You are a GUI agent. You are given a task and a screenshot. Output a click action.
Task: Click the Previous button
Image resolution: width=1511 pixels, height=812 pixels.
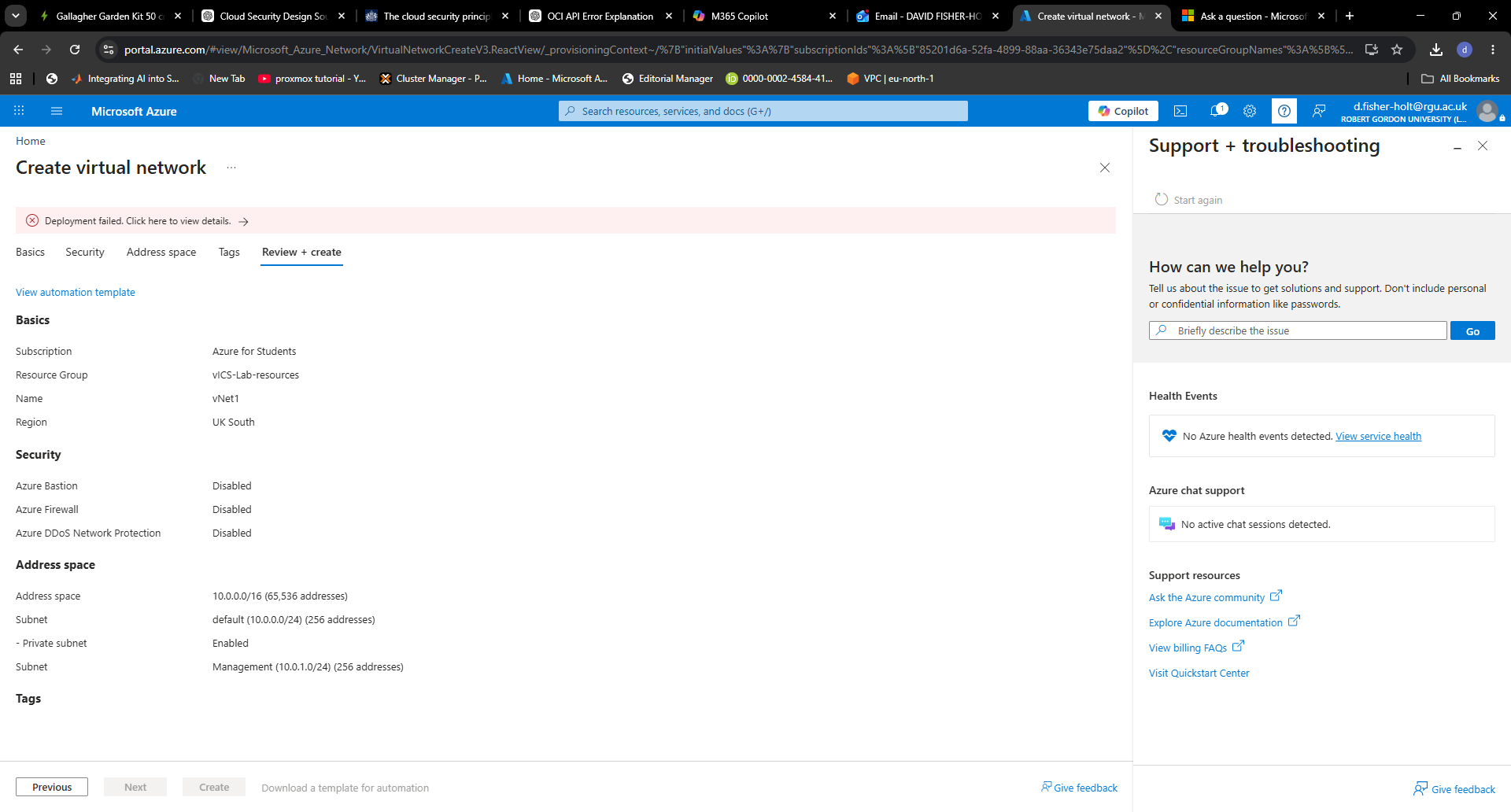pos(52,787)
